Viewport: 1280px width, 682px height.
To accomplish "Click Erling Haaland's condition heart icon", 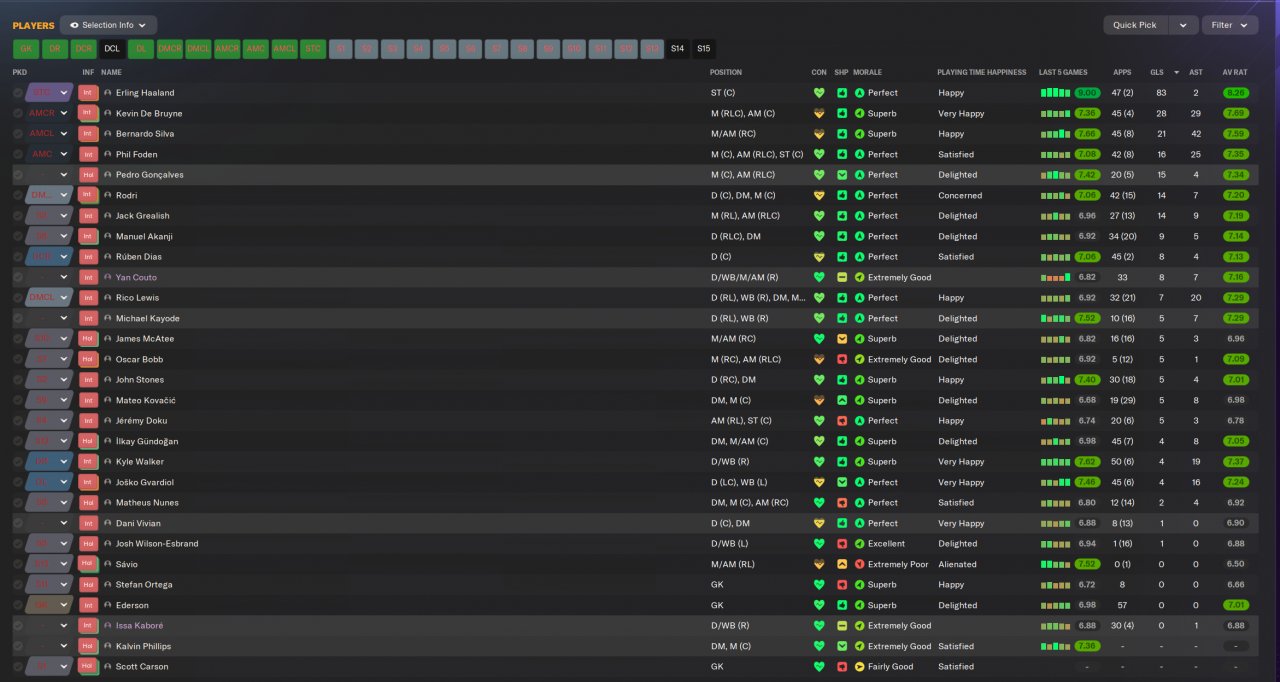I will (x=820, y=93).
